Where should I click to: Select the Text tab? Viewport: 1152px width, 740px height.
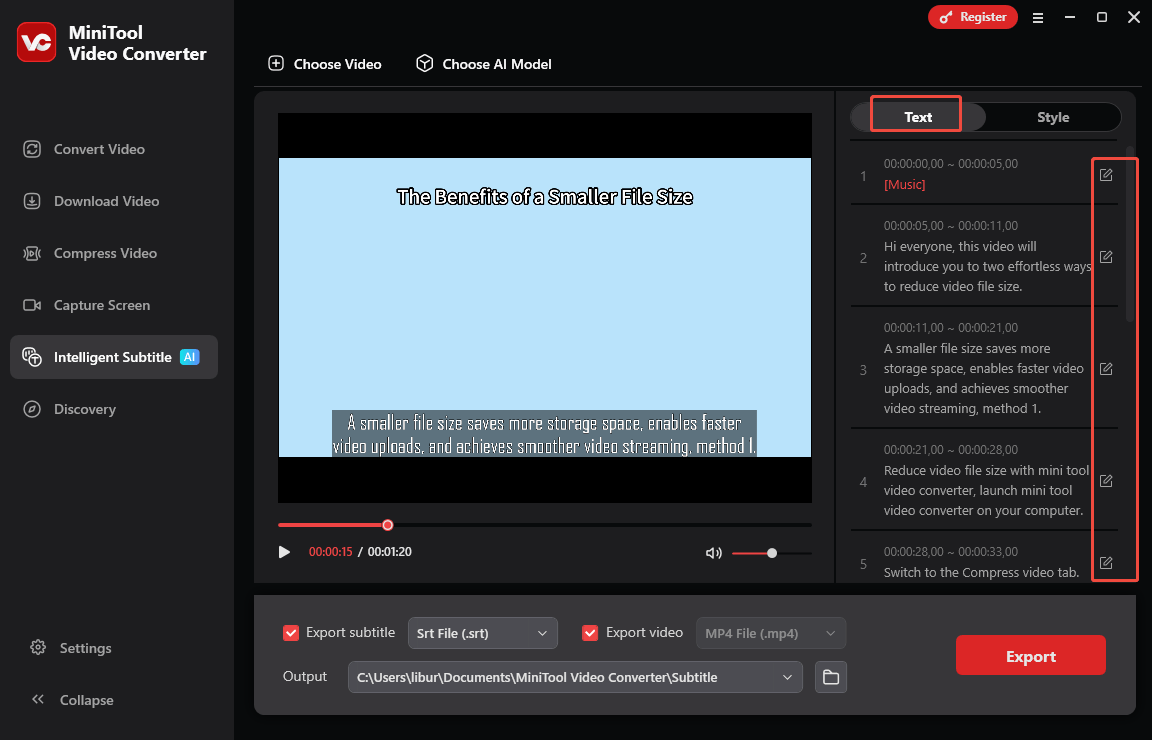(915, 115)
